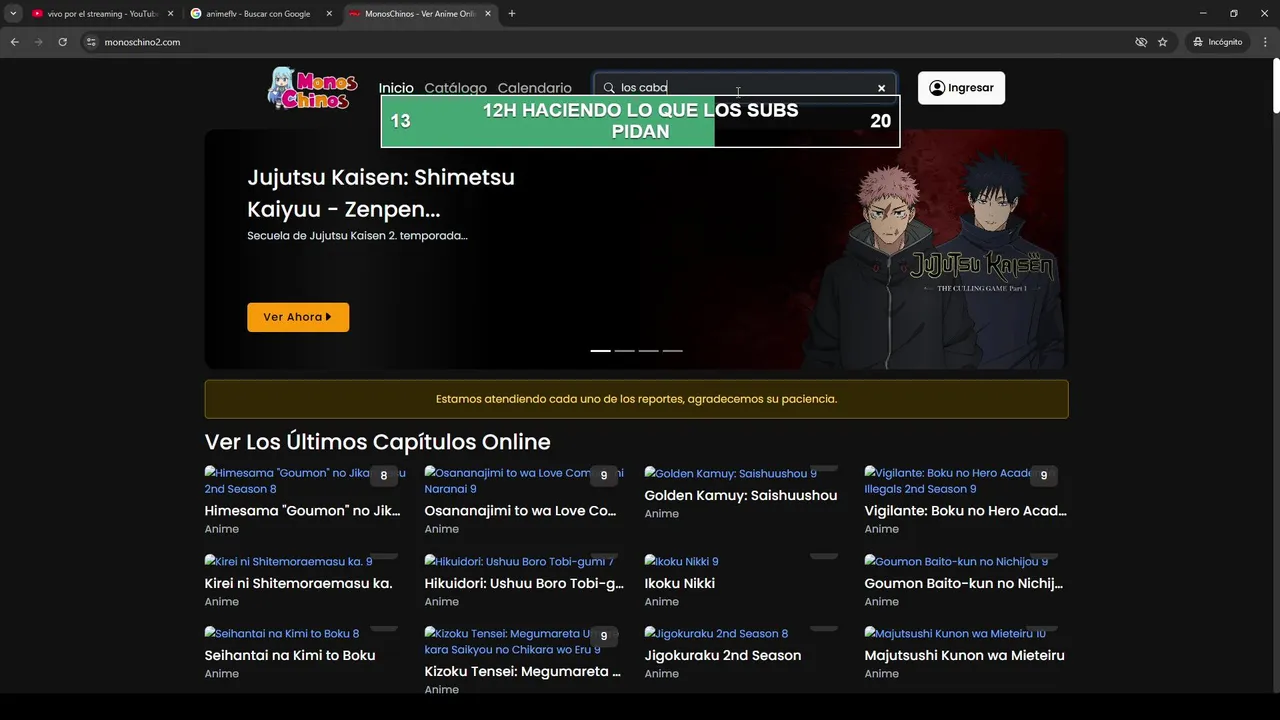Click the search magnifier icon
1280x720 pixels.
tap(609, 88)
